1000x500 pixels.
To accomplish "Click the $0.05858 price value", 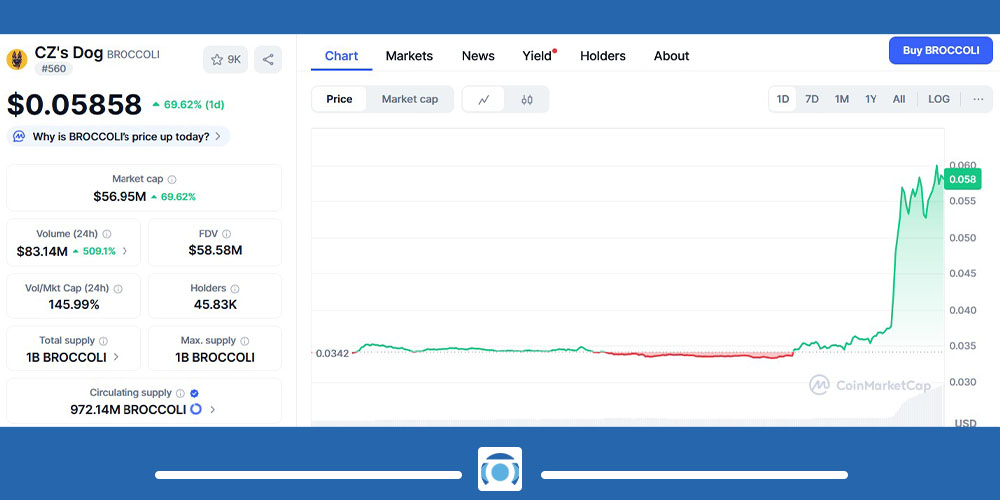I will click(75, 105).
